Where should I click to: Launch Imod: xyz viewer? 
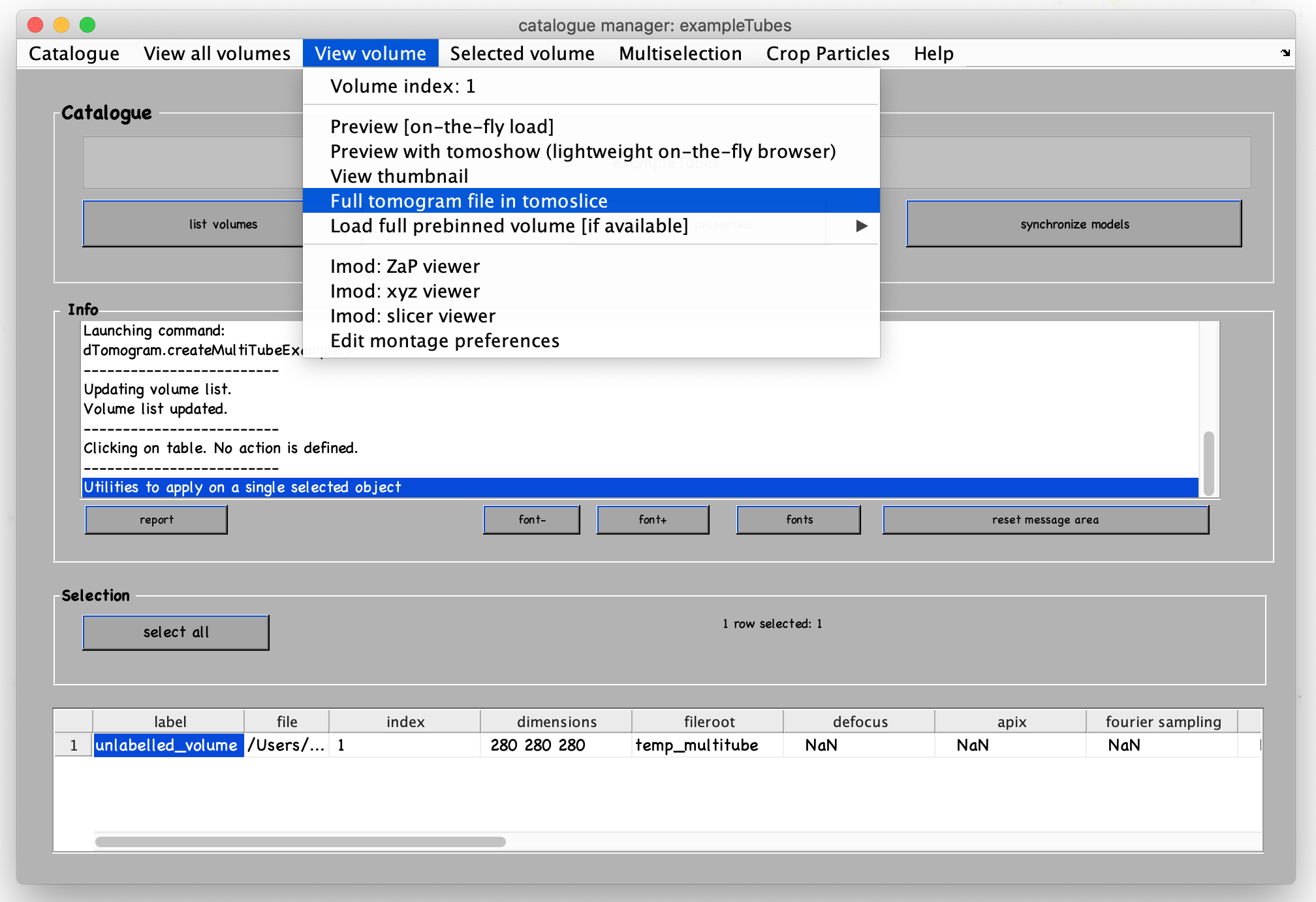[591, 291]
